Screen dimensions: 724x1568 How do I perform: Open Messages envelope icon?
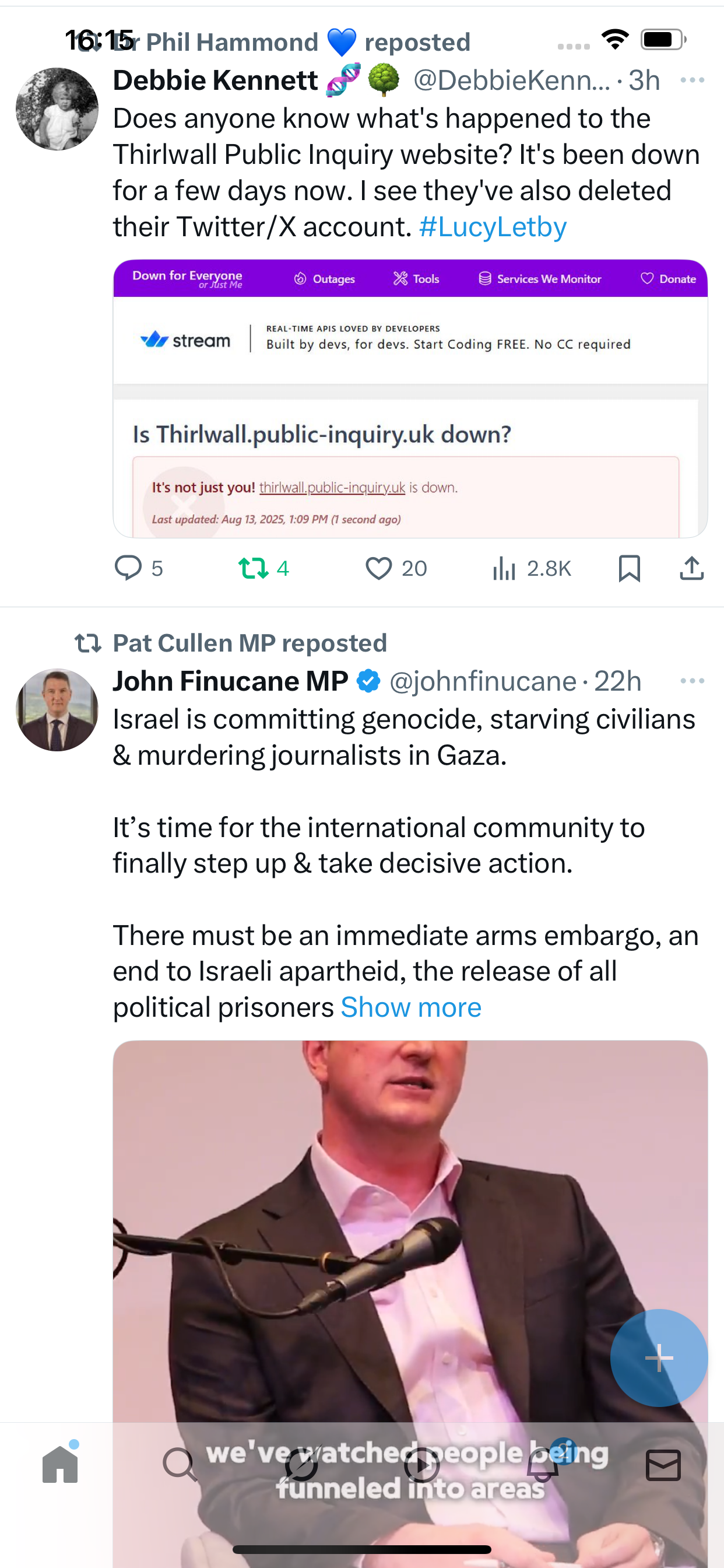(x=663, y=1465)
